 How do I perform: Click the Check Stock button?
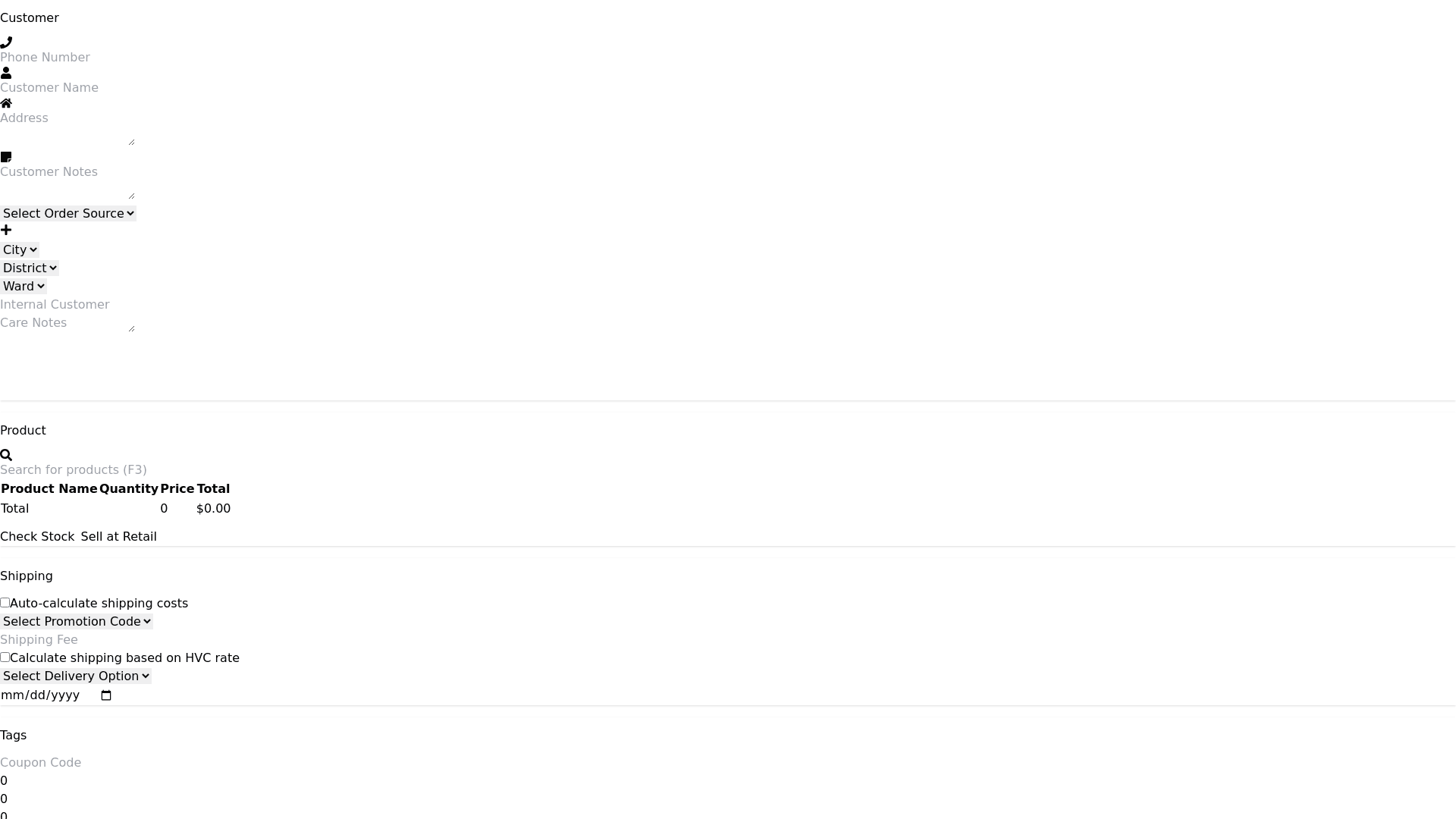(x=37, y=537)
